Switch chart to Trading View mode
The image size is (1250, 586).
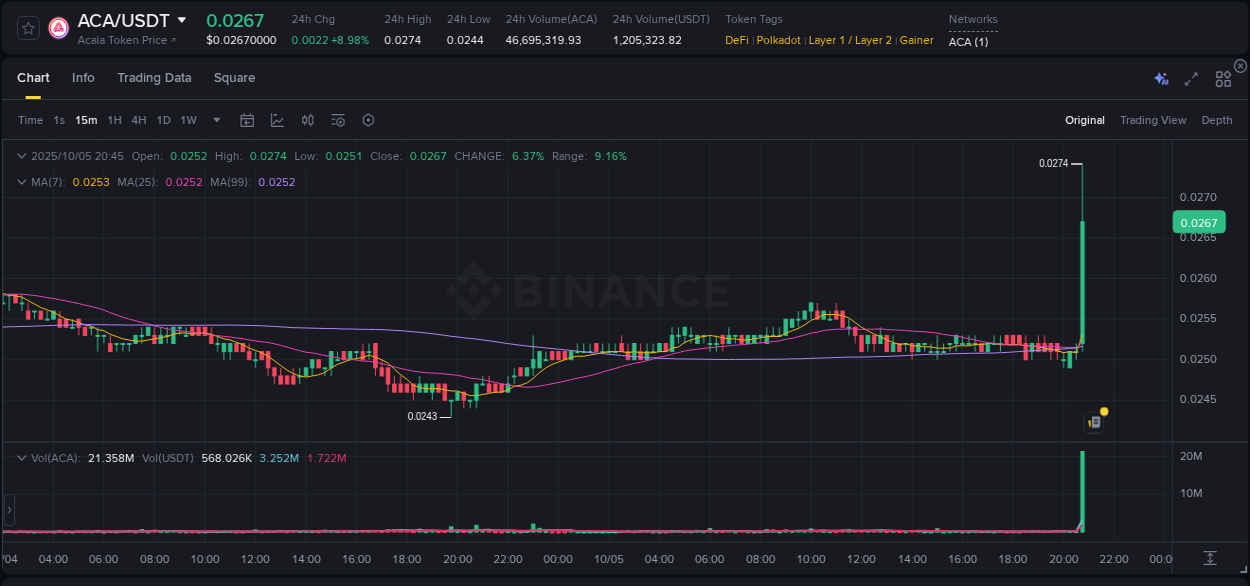click(x=1153, y=120)
